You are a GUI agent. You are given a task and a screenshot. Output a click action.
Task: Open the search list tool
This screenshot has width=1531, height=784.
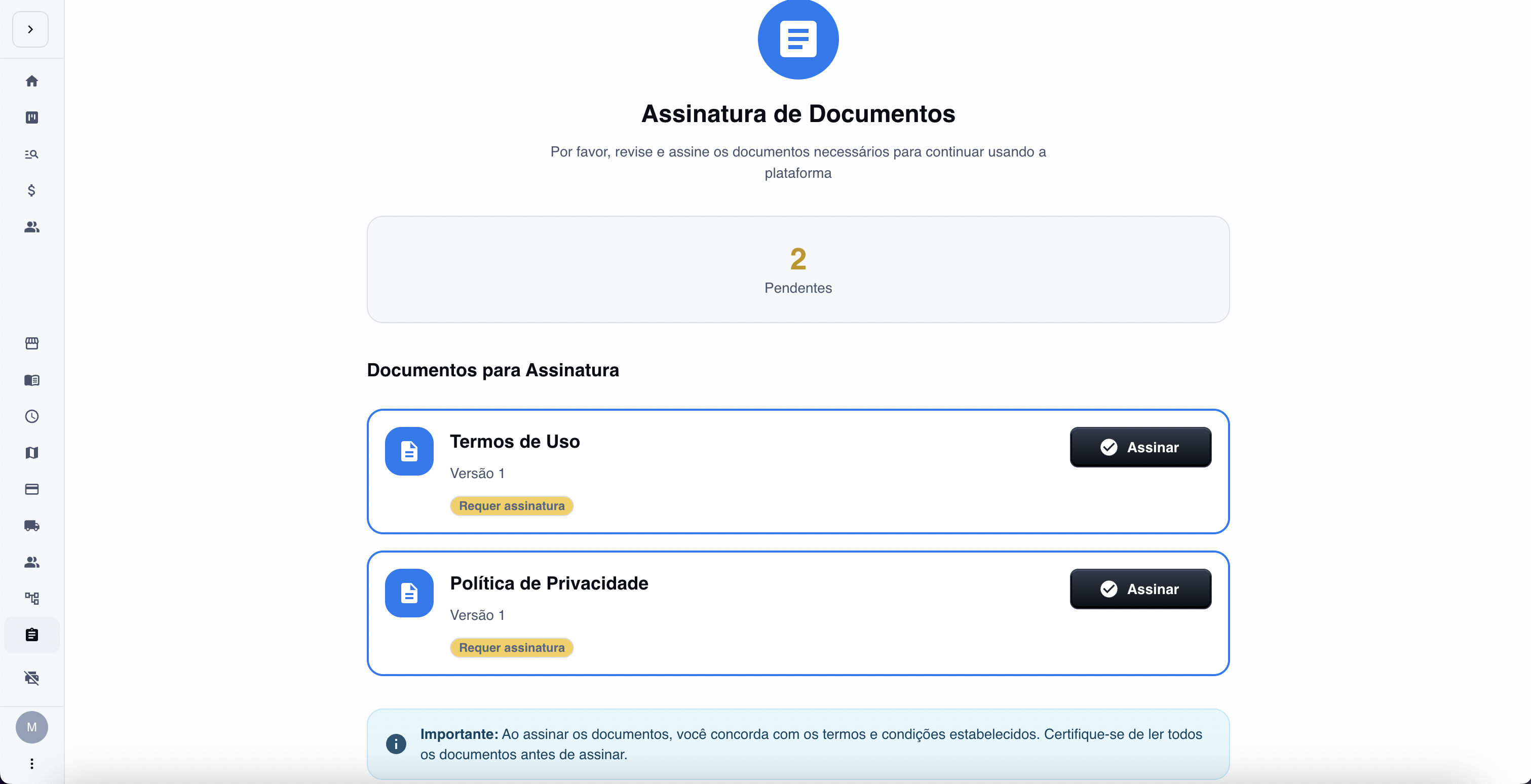[x=31, y=154]
